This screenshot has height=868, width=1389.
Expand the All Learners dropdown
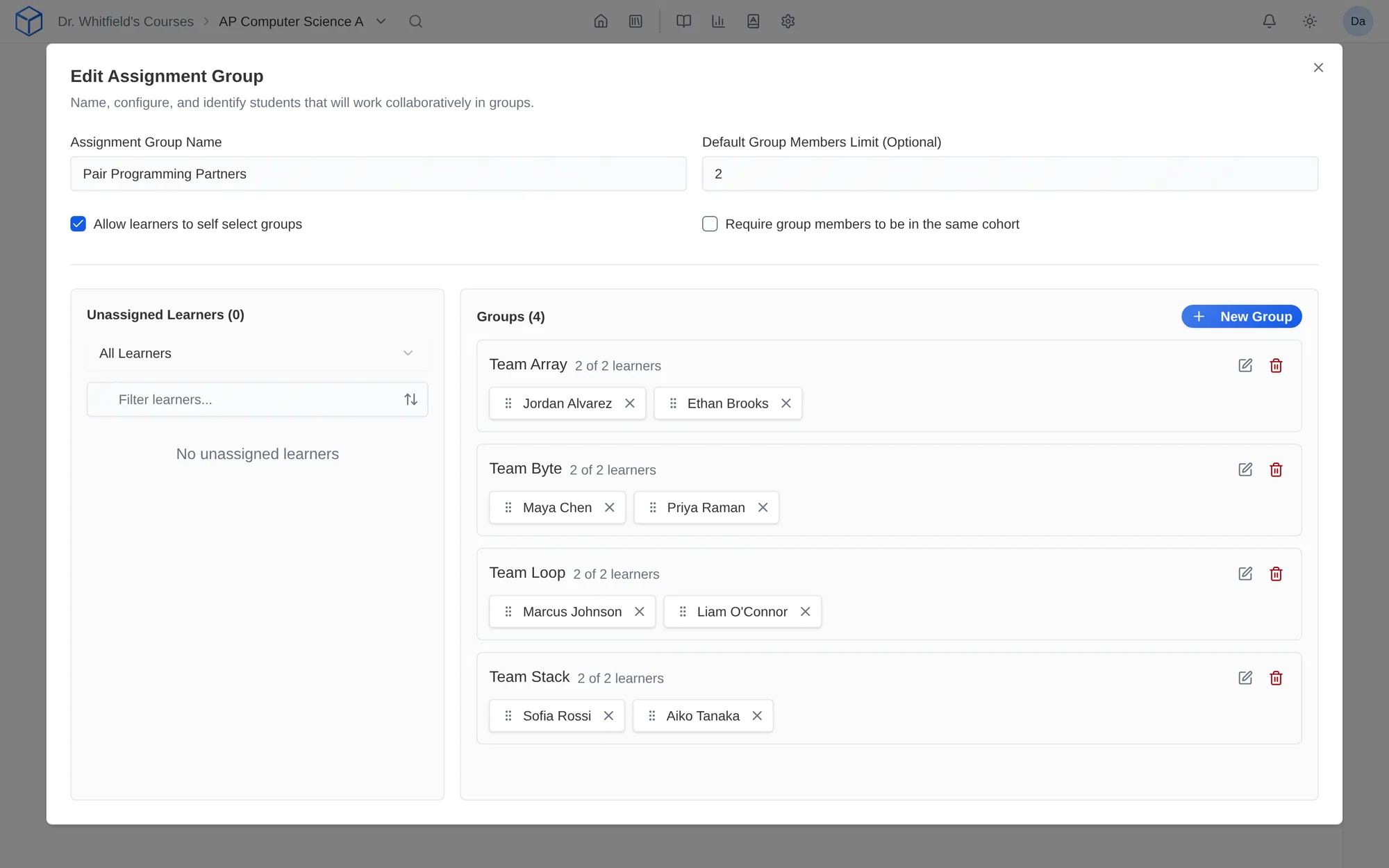coord(257,353)
